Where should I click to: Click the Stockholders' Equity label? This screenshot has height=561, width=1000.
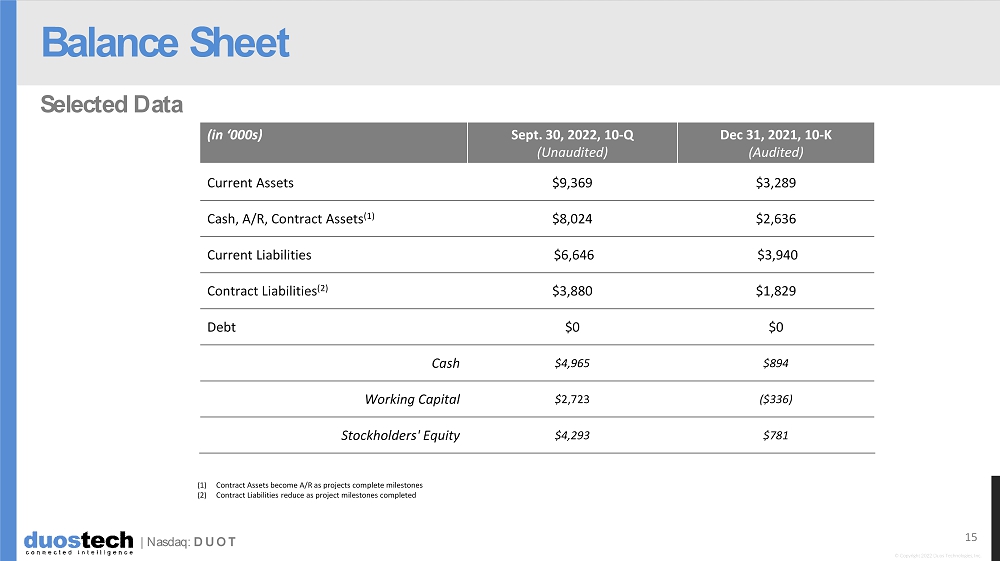pos(400,435)
